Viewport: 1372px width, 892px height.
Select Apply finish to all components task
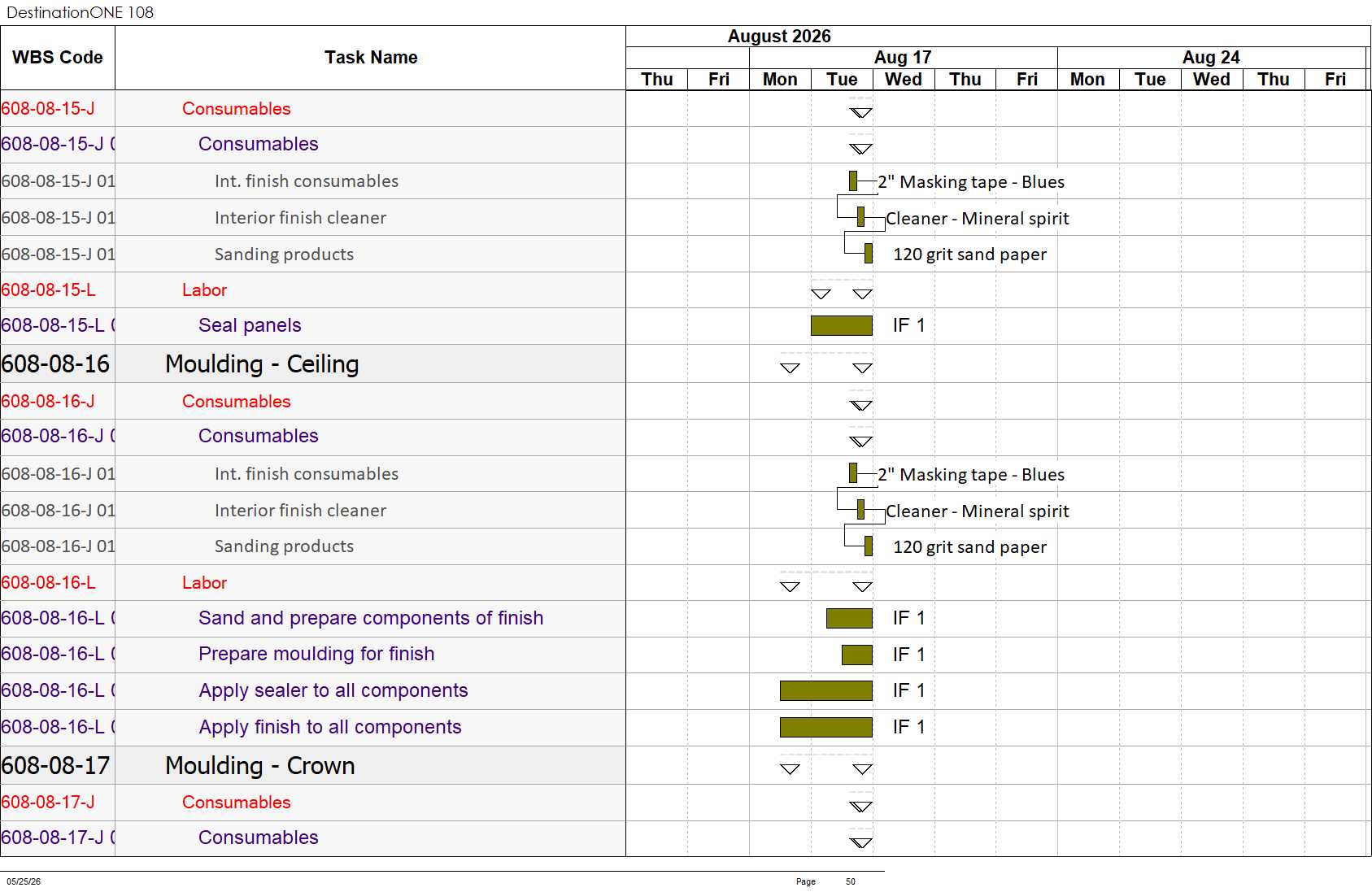click(330, 727)
